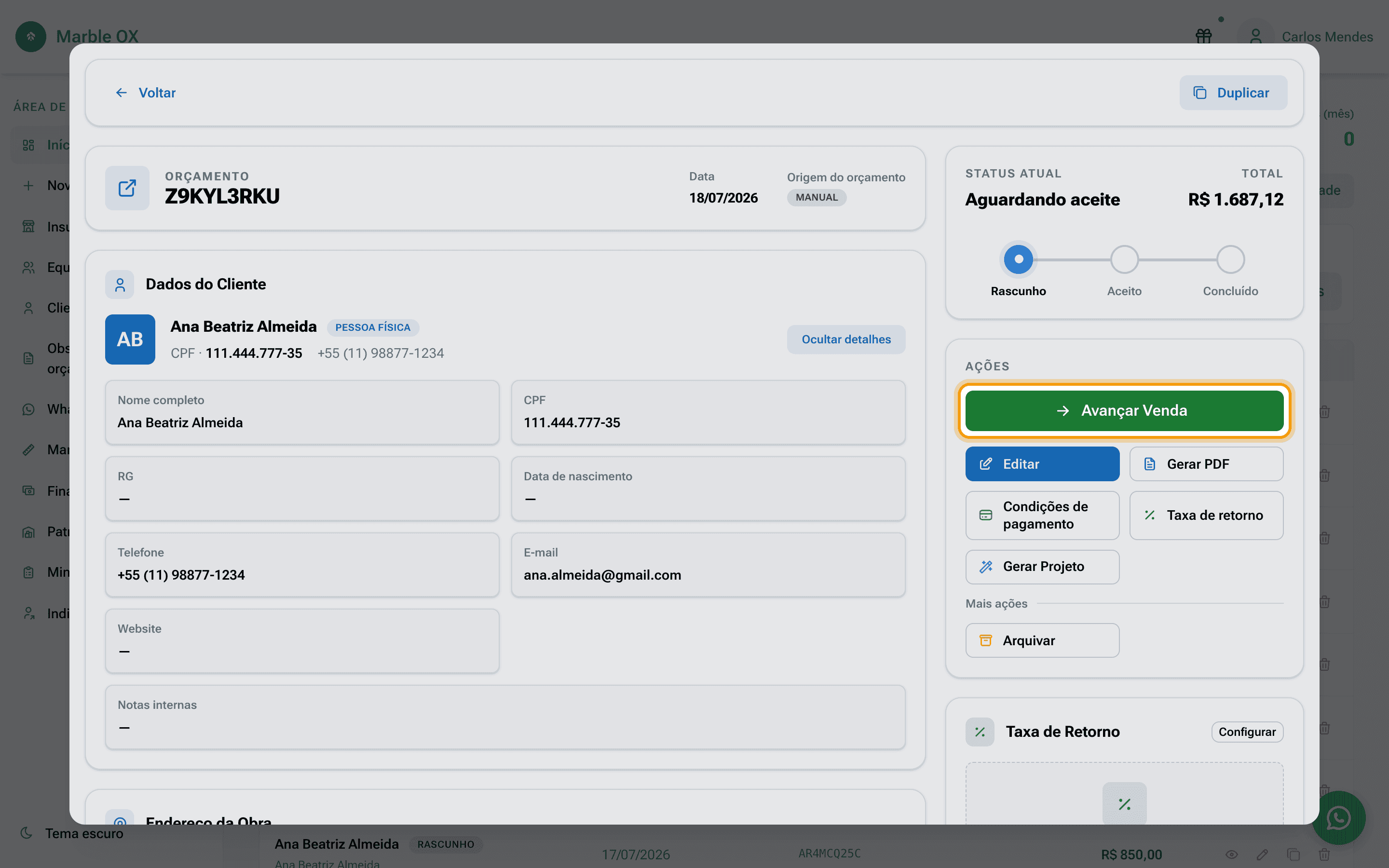Click the Aguardando aceite status text
The width and height of the screenshot is (1389, 868).
pos(1042,199)
